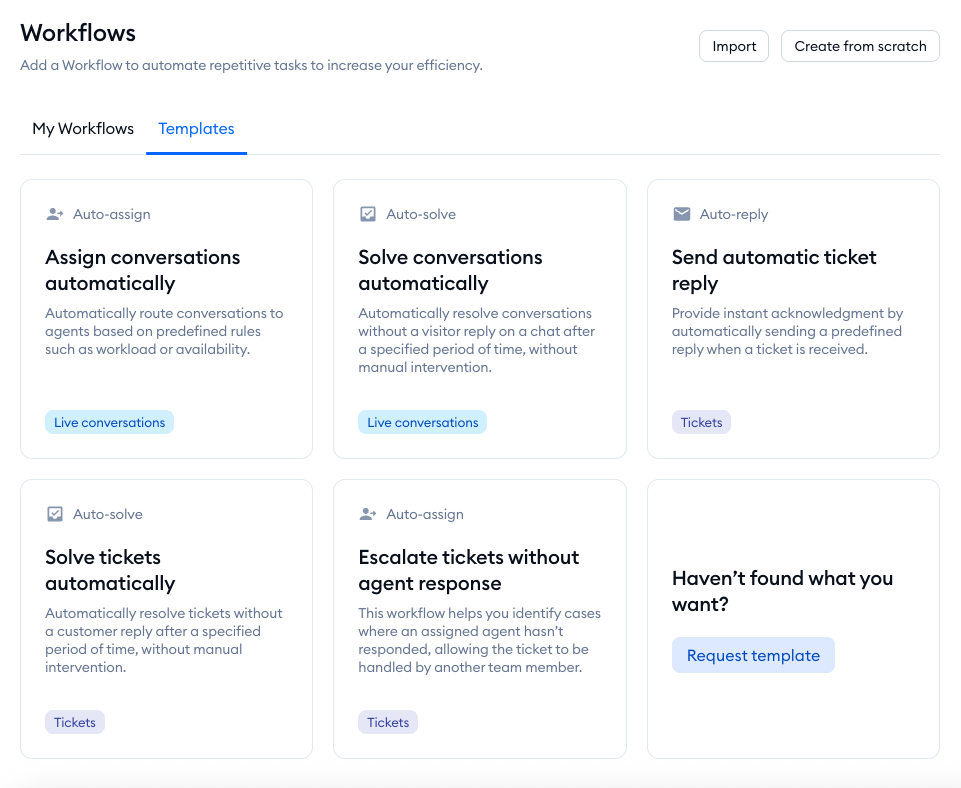The width and height of the screenshot is (961, 788).
Task: Click the Auto-solve label above Solve tickets
Action: point(108,514)
